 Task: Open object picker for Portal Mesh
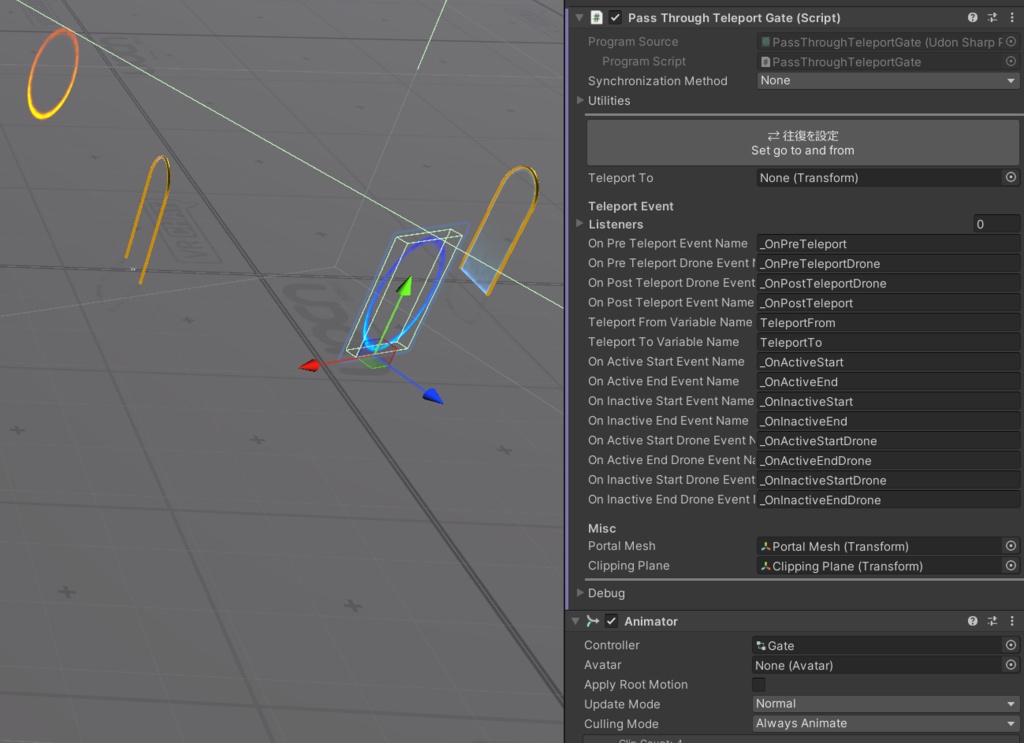tap(1011, 546)
